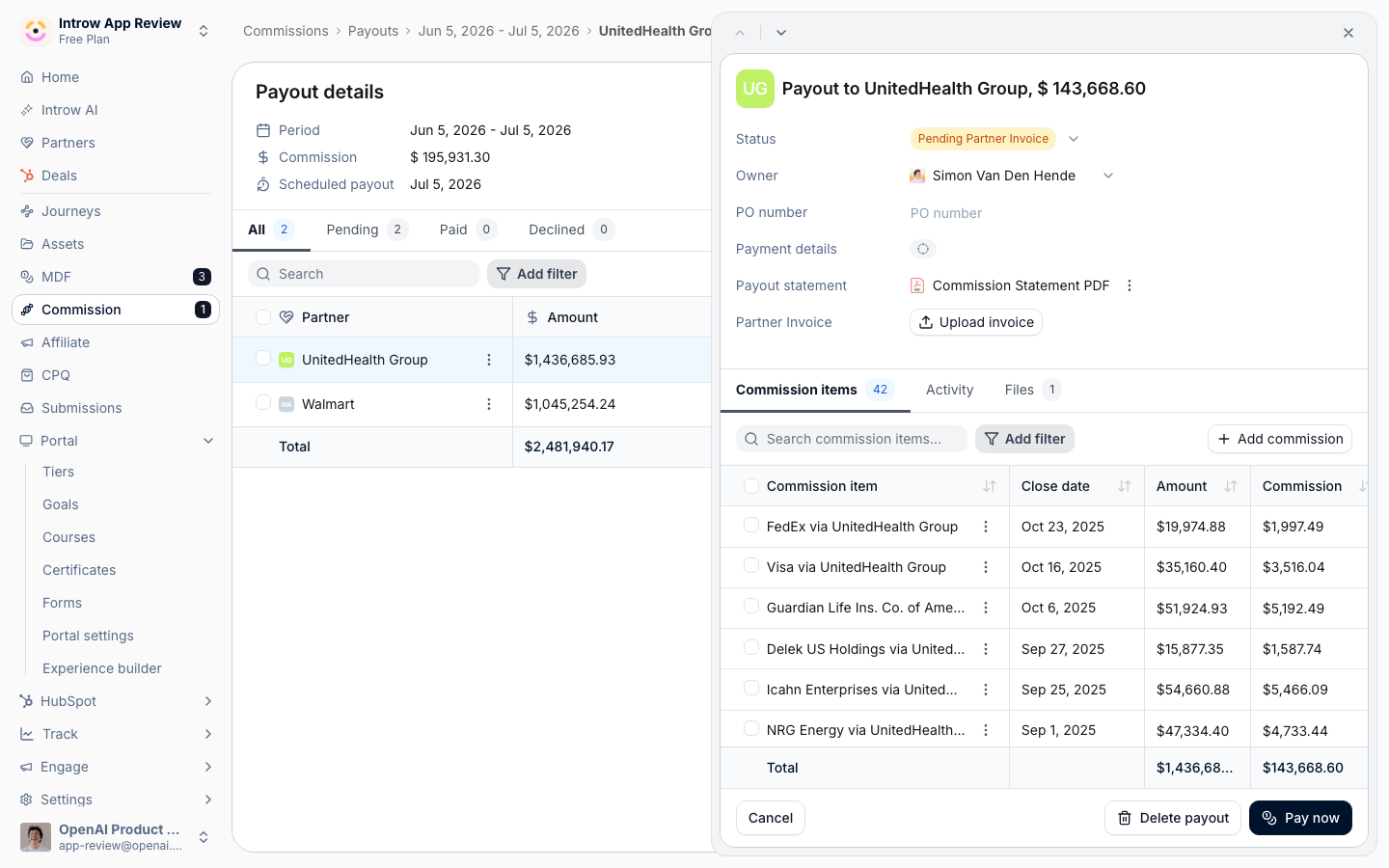Click Upload invoice

click(976, 322)
